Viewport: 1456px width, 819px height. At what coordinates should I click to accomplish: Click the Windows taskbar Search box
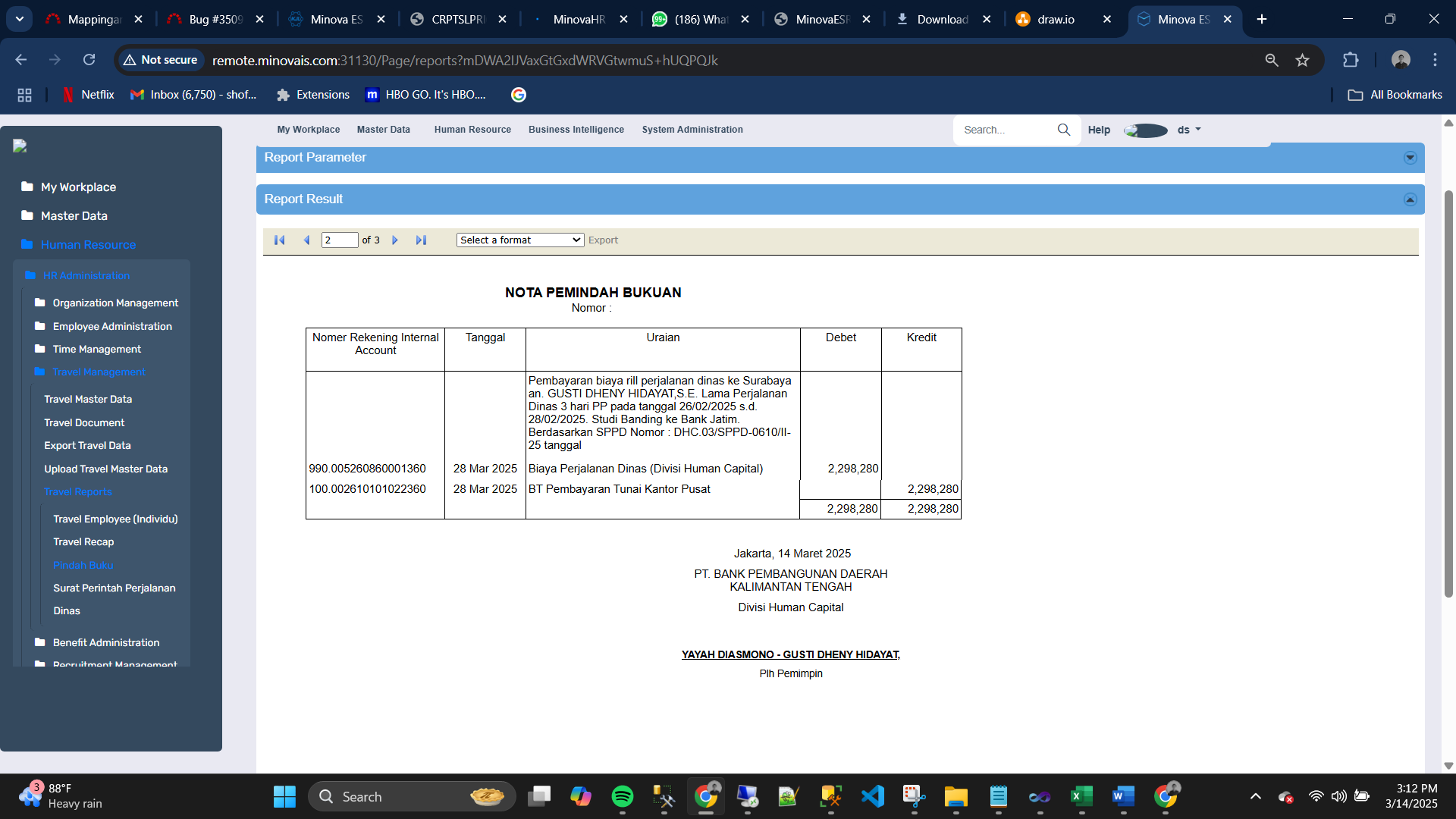coord(412,796)
